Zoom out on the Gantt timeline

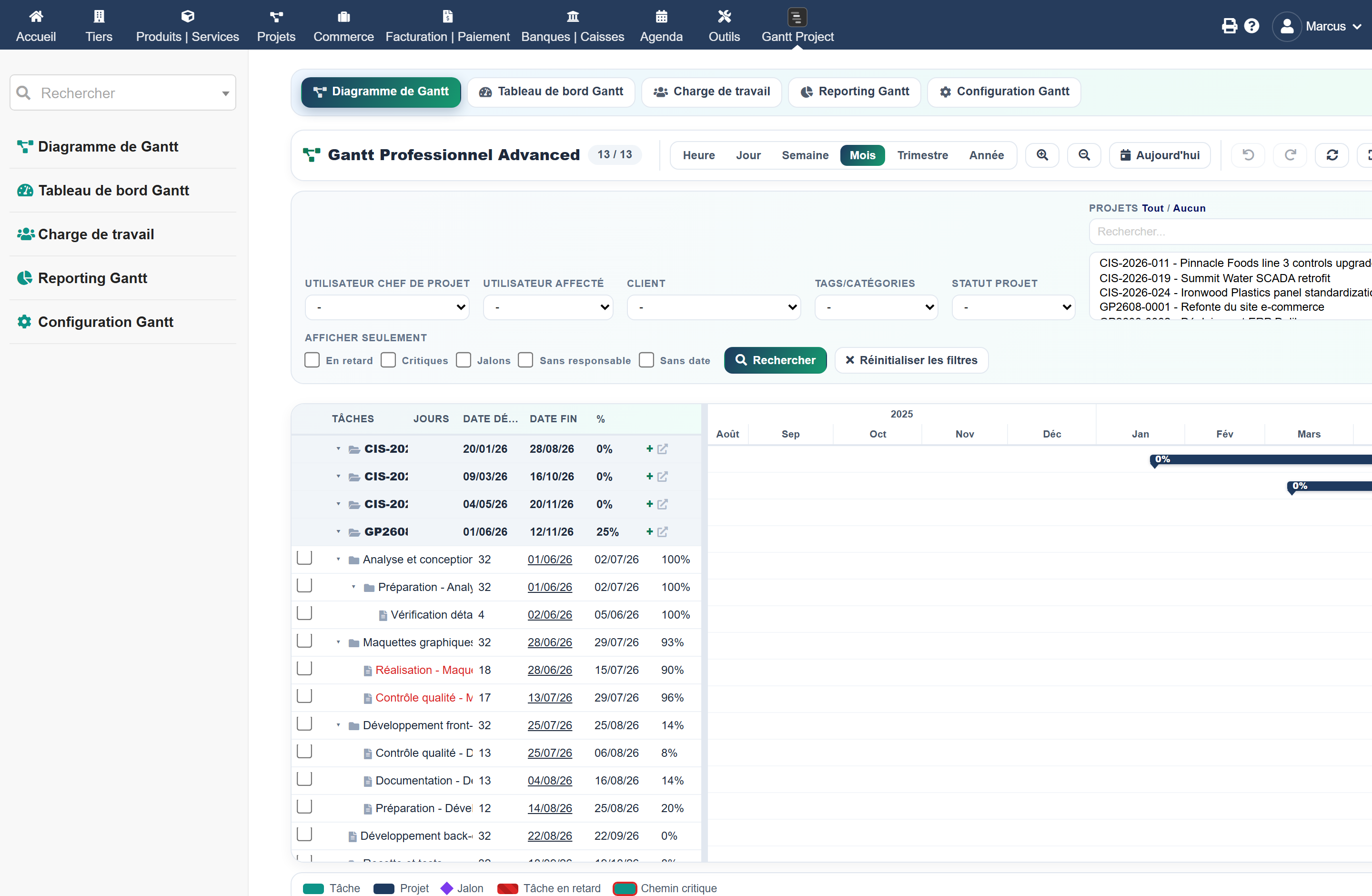point(1084,155)
